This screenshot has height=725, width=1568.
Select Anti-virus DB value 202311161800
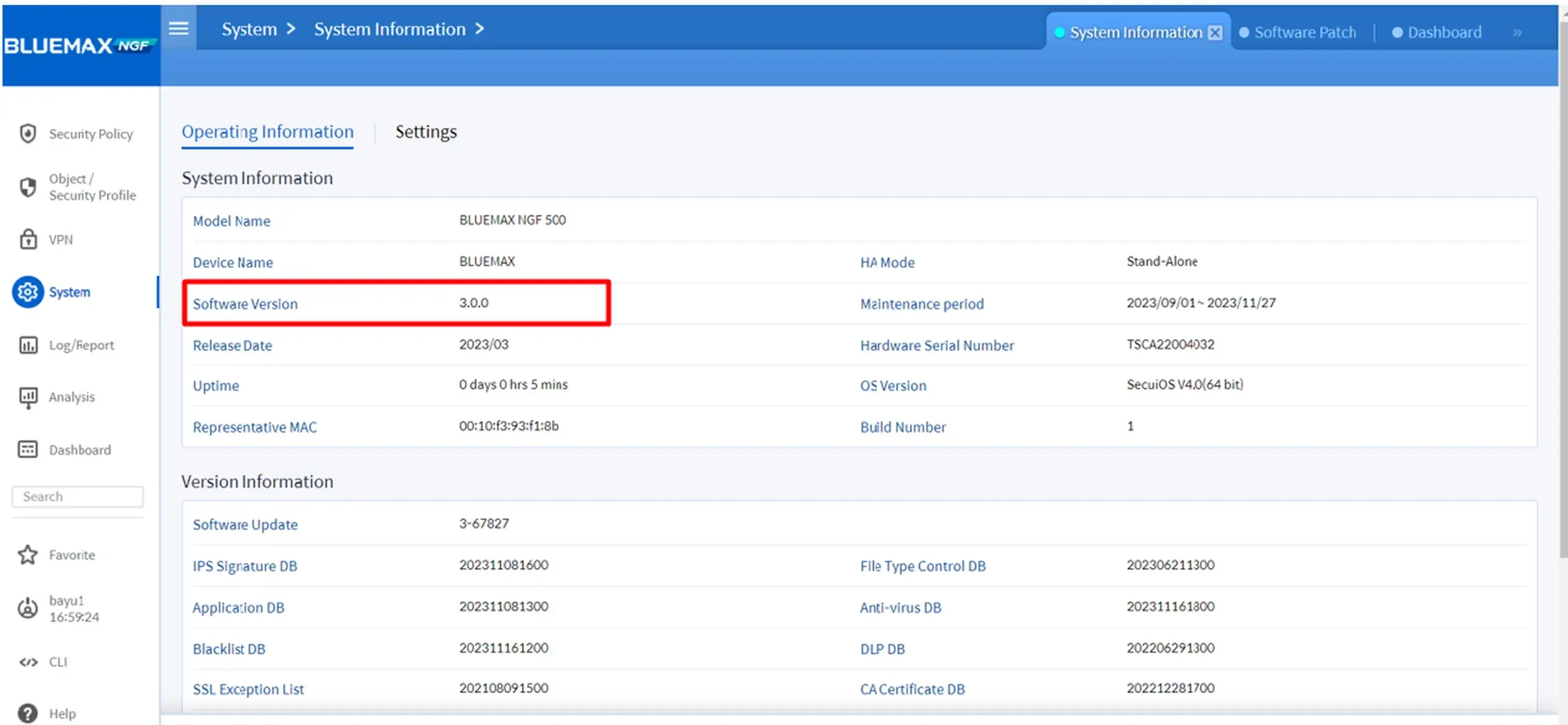coord(1170,606)
